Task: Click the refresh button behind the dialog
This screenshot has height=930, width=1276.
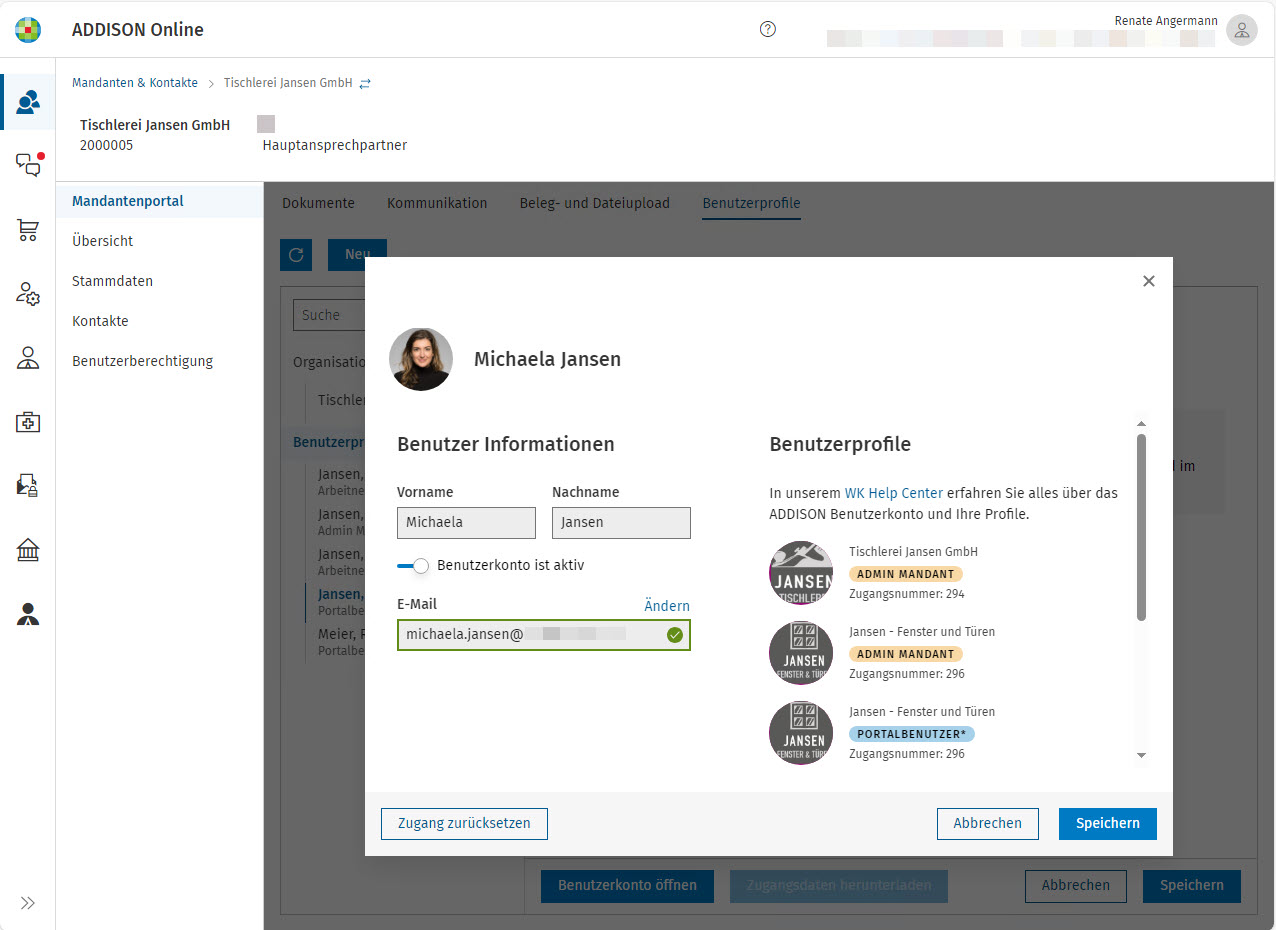Action: point(296,255)
